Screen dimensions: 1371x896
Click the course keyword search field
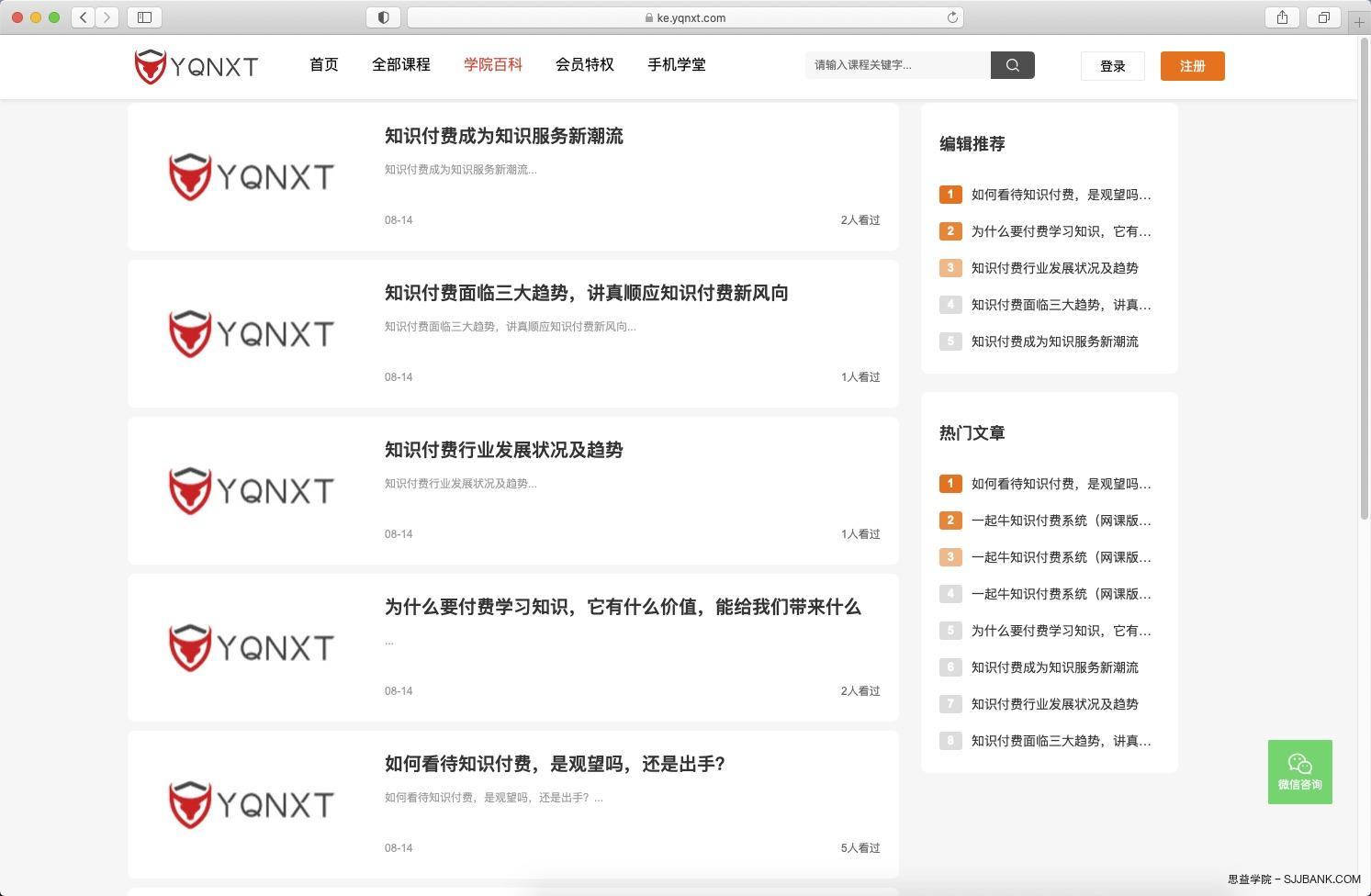897,65
